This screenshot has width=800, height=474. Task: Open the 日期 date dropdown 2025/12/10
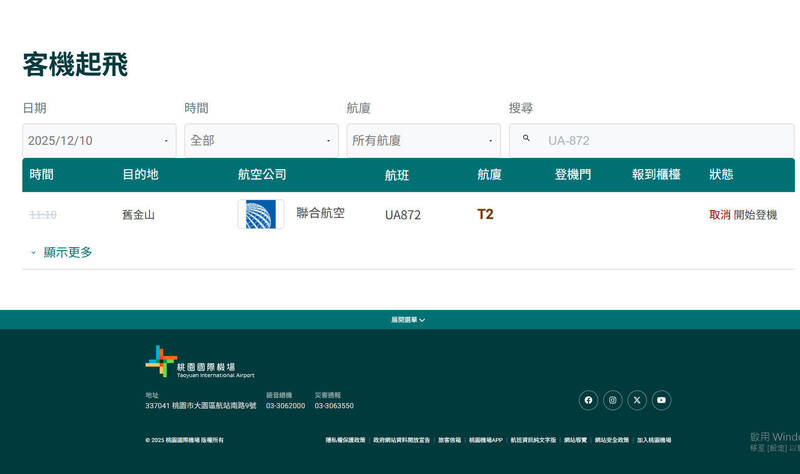[x=99, y=140]
